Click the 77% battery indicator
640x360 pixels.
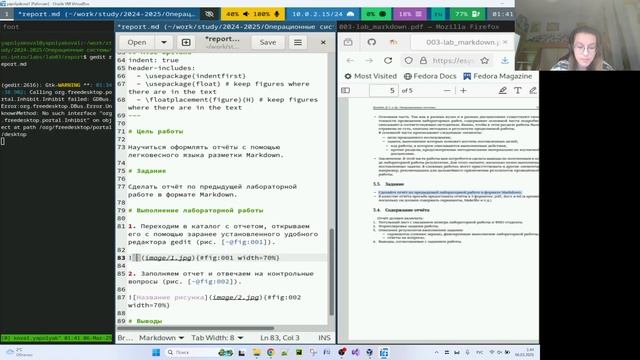(467, 14)
